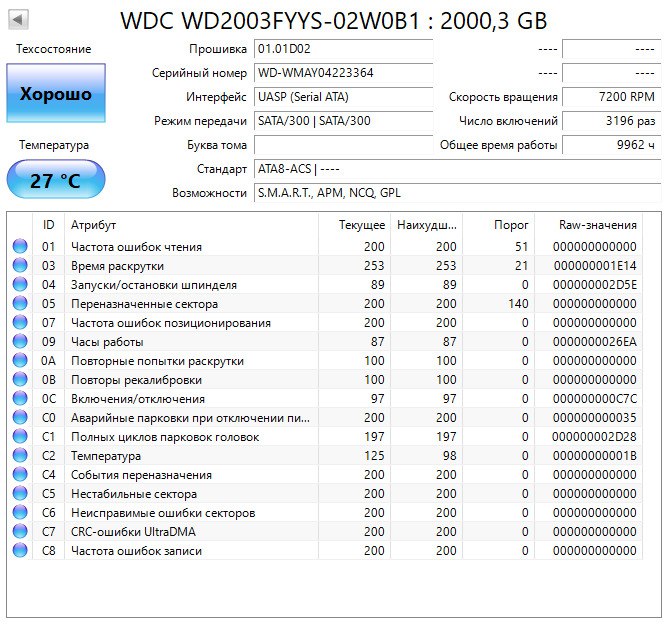Image resolution: width=669 pixels, height=625 pixels.
Task: Click the Текущее column header
Action: [355, 224]
